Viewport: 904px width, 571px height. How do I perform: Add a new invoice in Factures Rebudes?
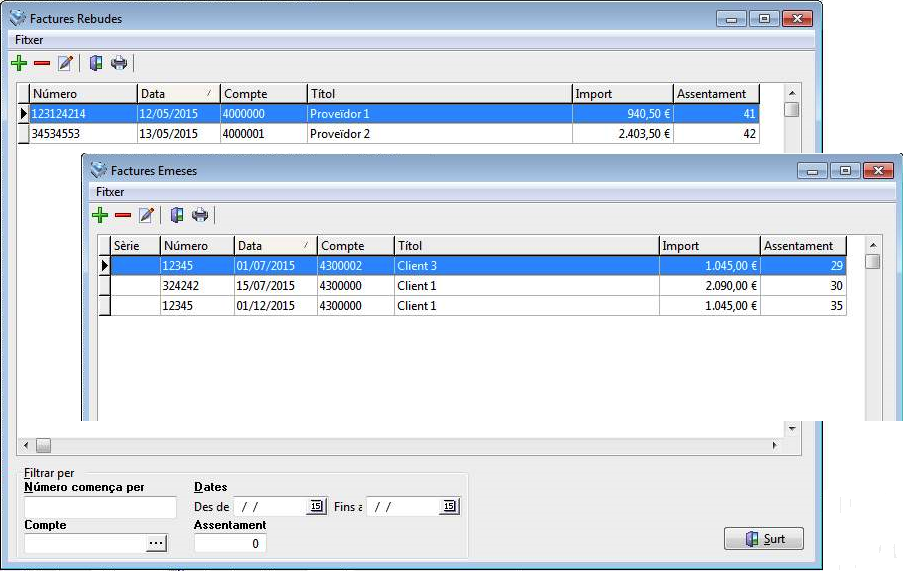coord(19,63)
